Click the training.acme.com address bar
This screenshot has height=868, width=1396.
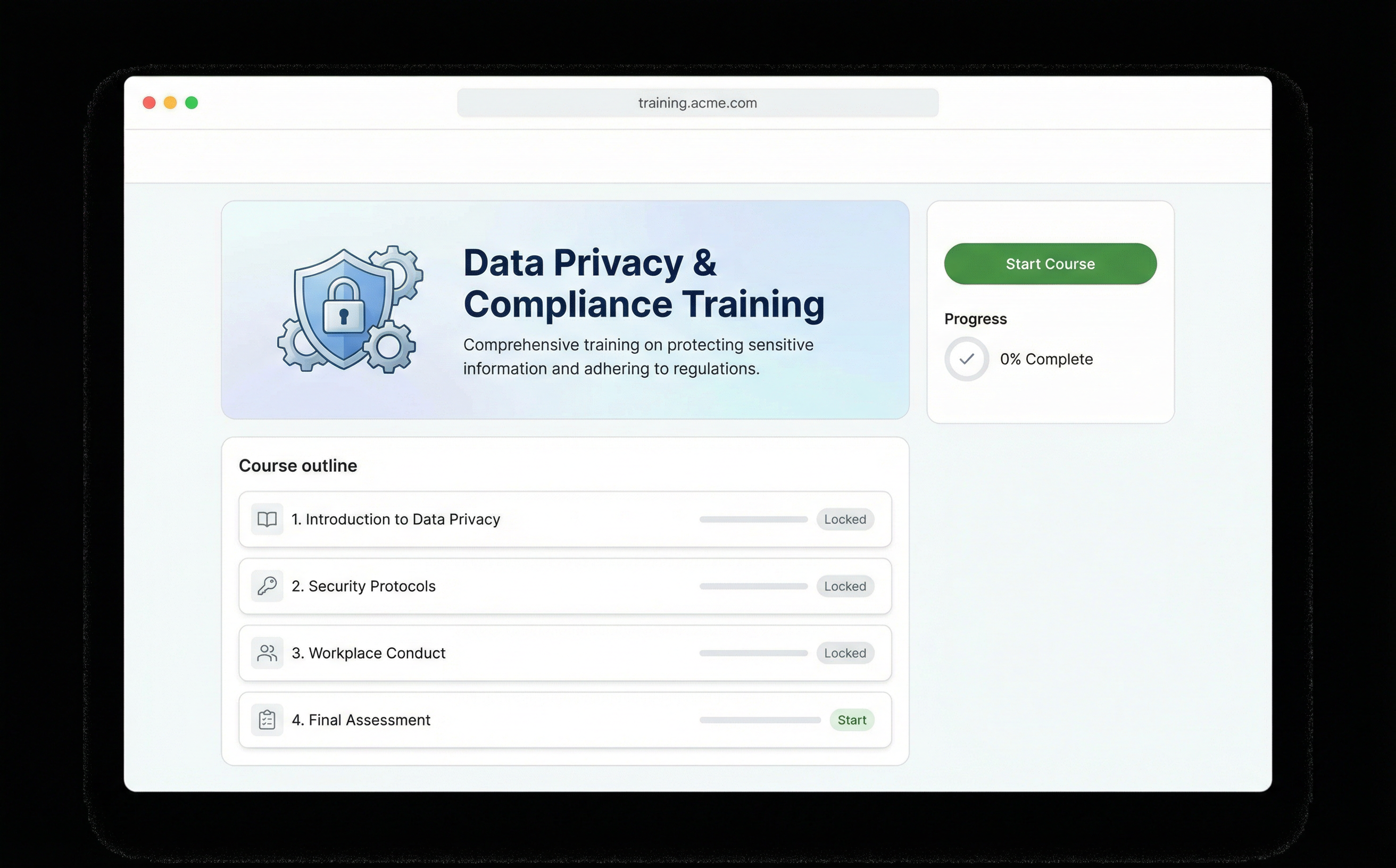[x=697, y=103]
